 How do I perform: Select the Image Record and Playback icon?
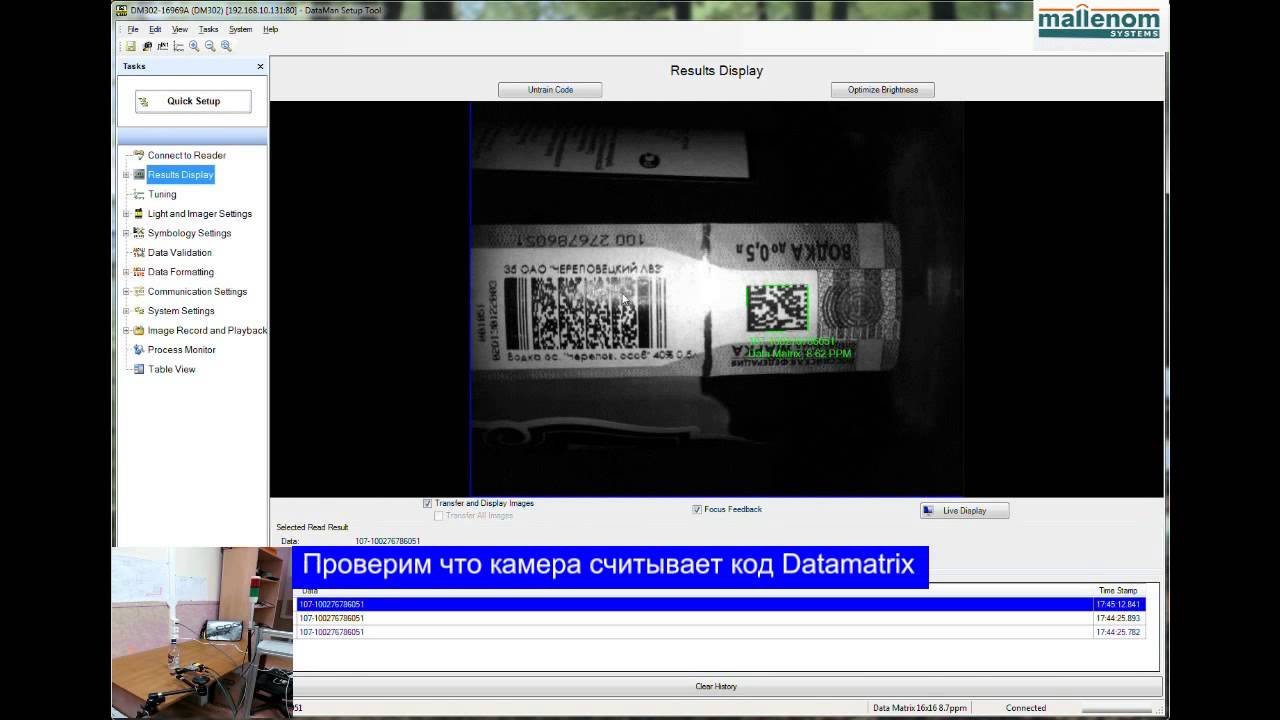[x=139, y=330]
